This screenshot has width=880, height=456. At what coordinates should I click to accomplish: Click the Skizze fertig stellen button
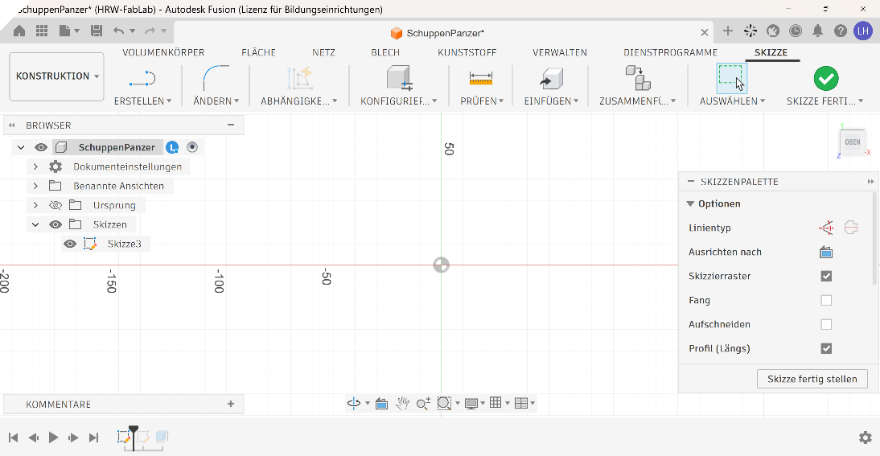click(x=812, y=379)
